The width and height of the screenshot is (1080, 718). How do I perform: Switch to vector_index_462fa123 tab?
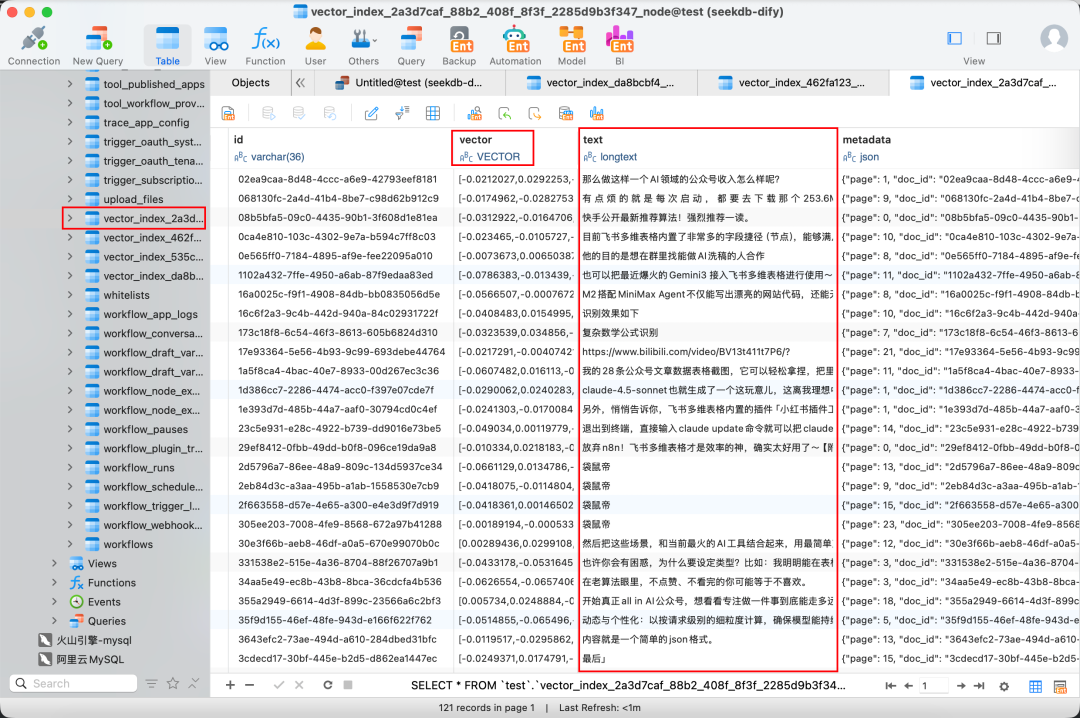point(793,83)
